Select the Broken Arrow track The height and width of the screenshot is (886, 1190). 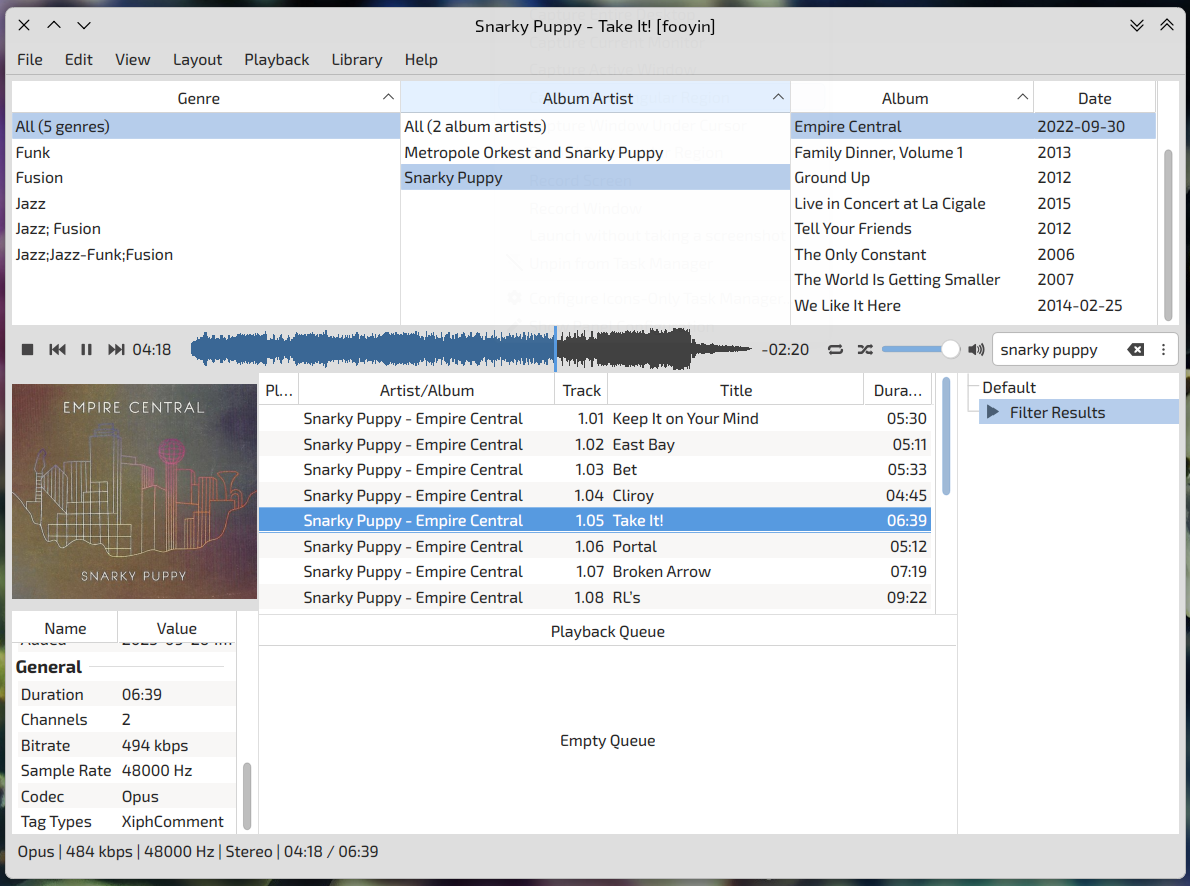595,572
